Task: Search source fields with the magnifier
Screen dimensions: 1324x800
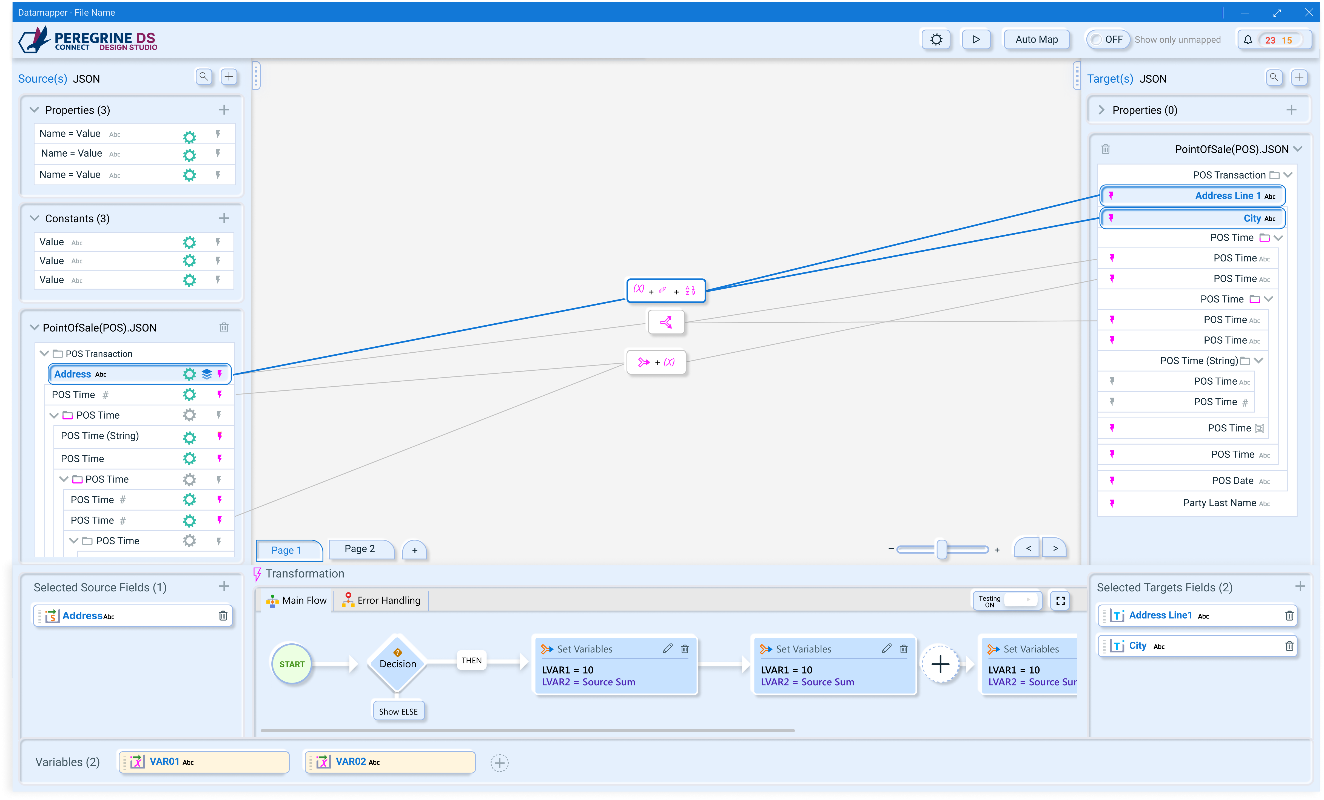Action: click(203, 77)
